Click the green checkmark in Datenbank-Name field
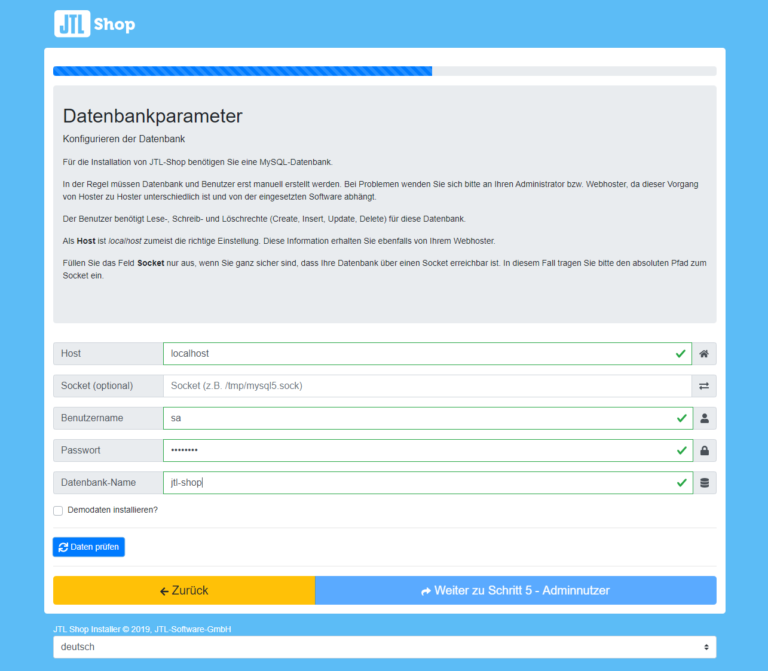 point(681,483)
